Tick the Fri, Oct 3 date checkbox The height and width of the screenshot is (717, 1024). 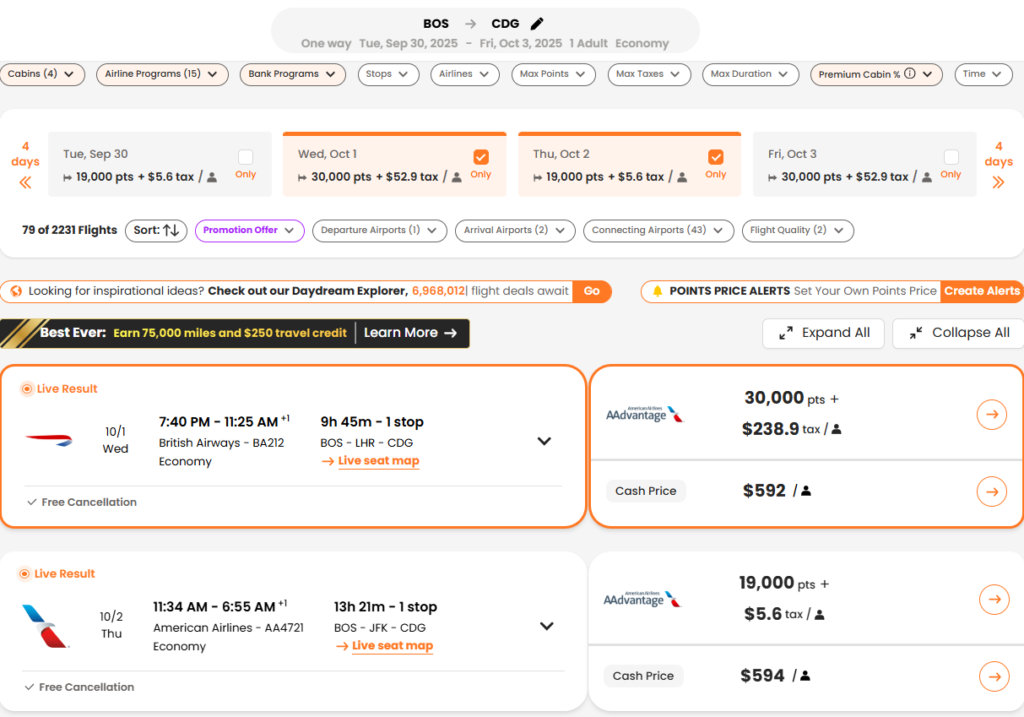click(951, 157)
